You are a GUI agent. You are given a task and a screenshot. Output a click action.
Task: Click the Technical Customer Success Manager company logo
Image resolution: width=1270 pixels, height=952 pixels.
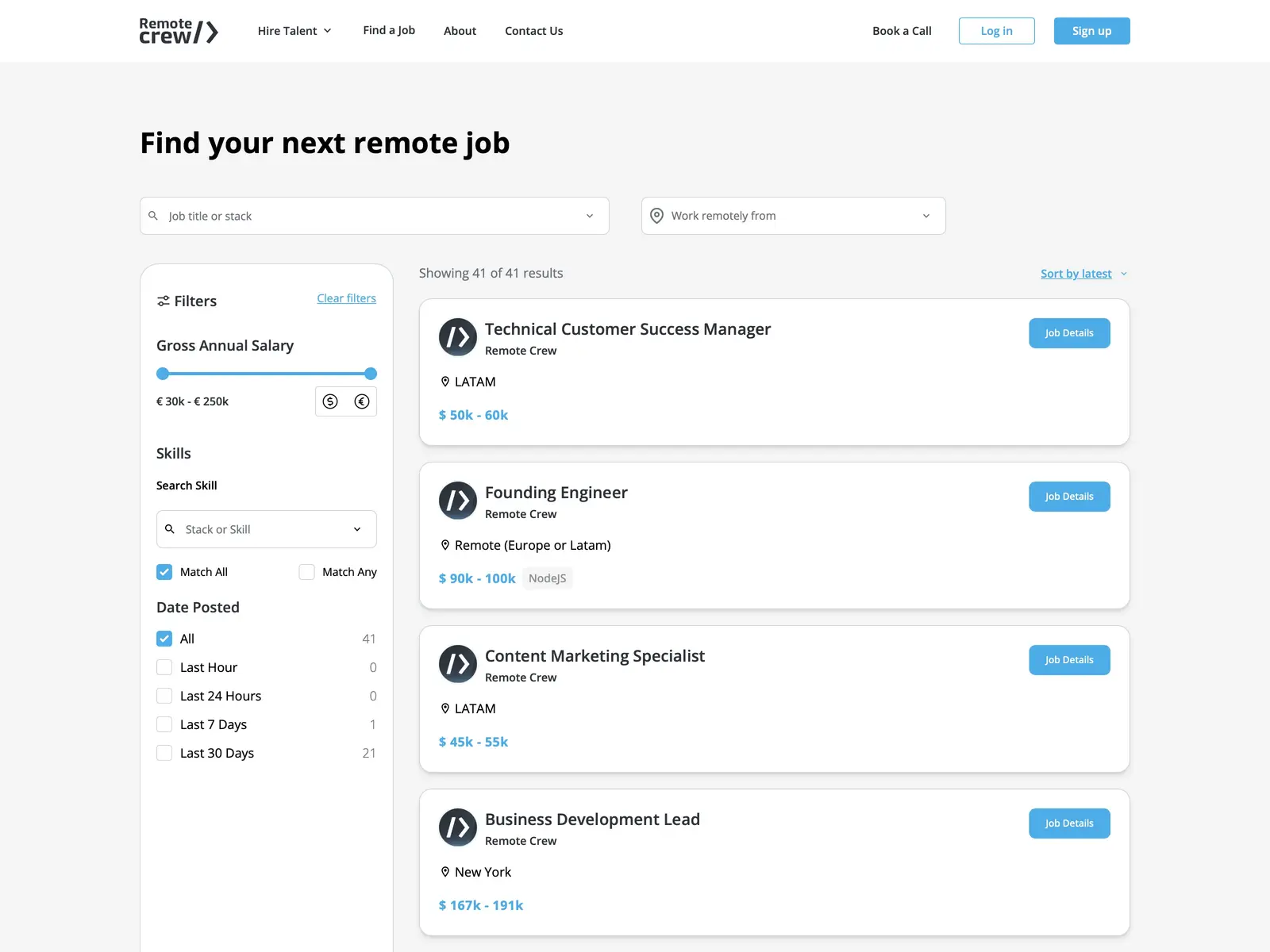458,337
